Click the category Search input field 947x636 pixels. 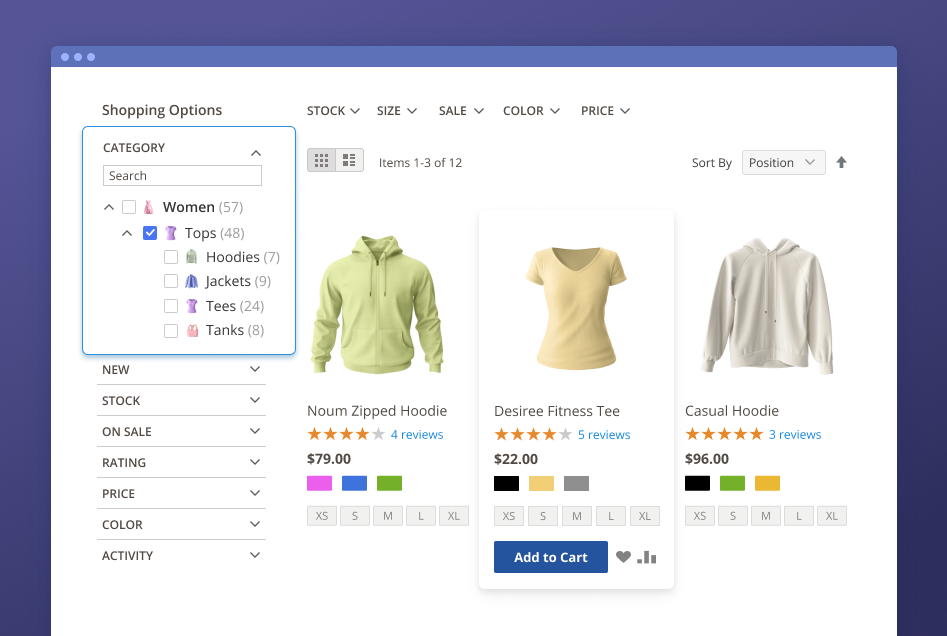point(182,176)
